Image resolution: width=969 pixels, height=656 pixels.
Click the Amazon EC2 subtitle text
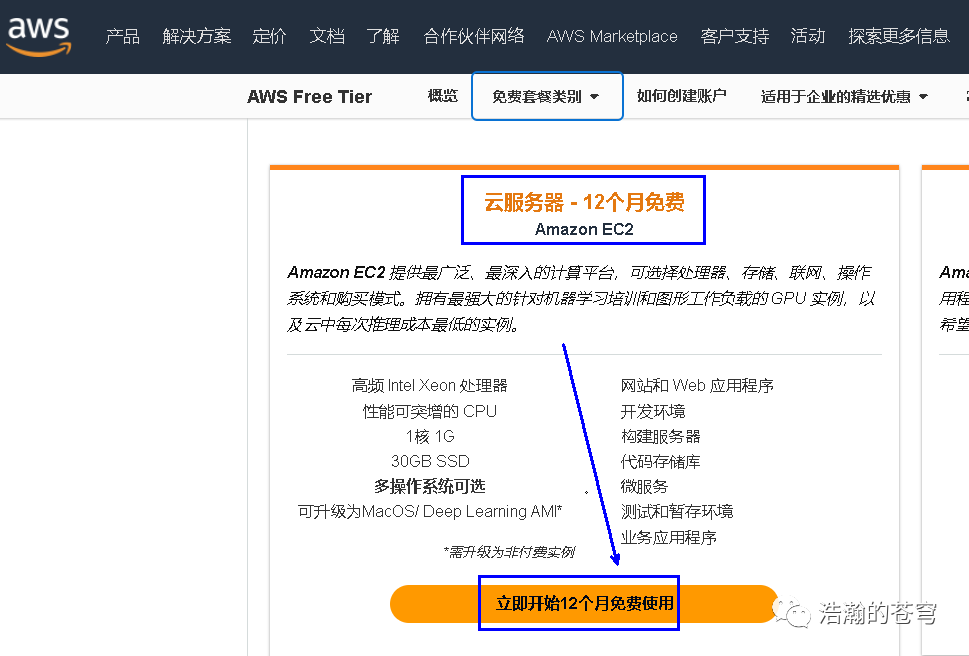(584, 229)
